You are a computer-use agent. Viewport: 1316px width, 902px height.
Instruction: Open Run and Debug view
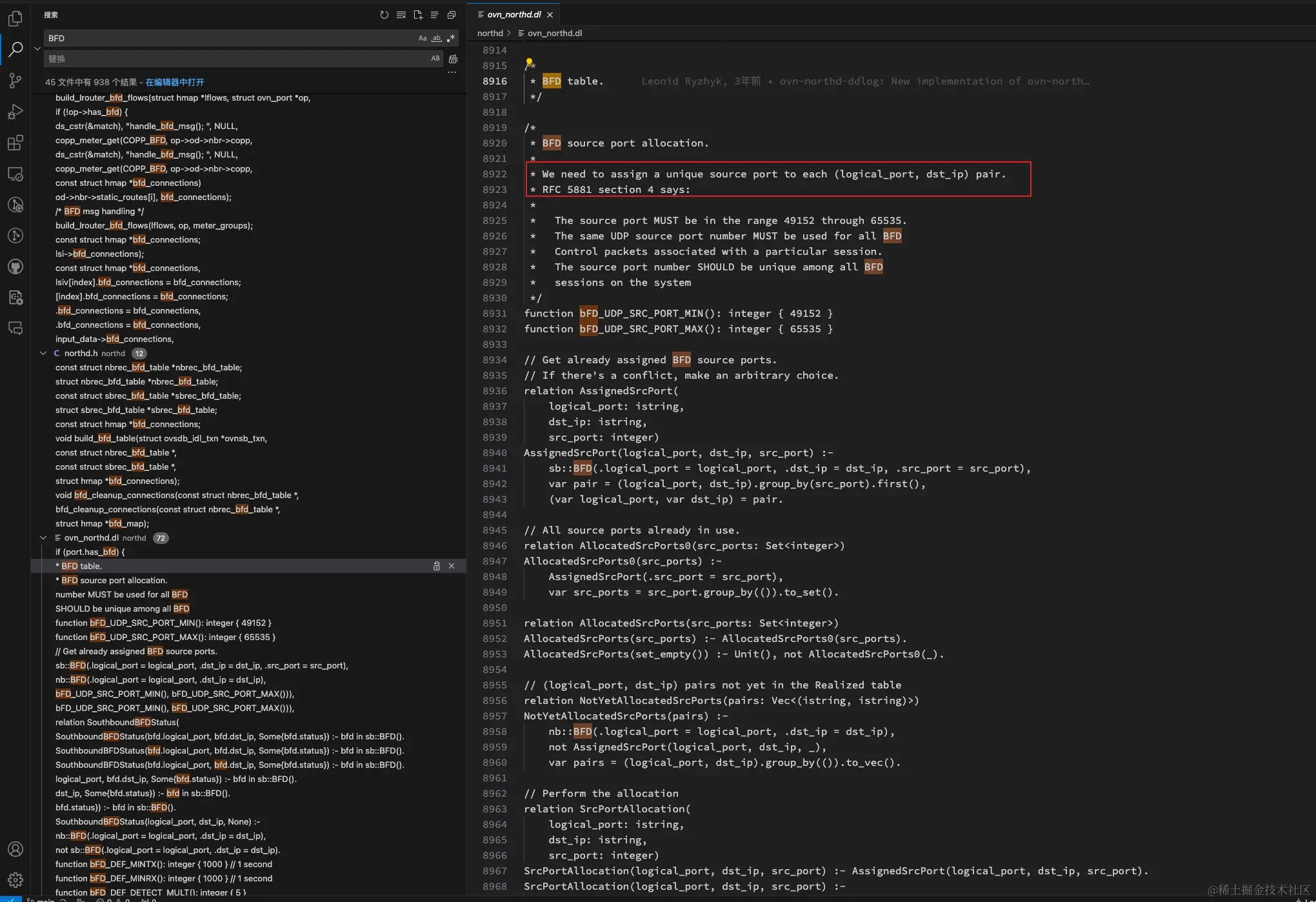click(15, 111)
